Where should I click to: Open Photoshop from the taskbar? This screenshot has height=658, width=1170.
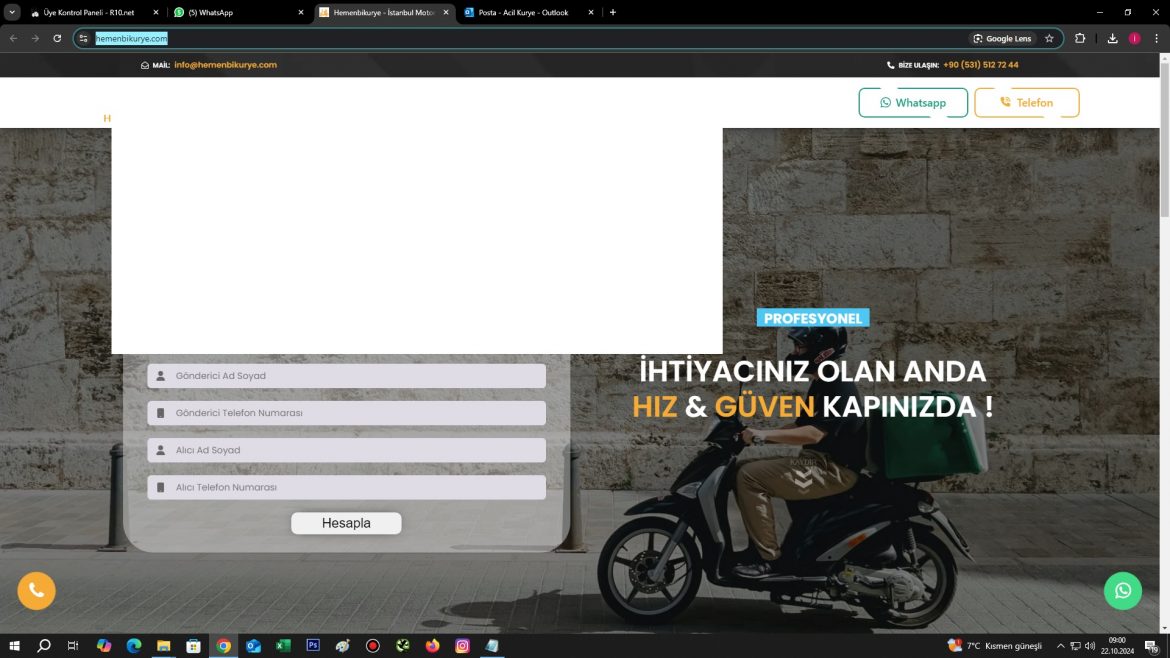[x=313, y=646]
